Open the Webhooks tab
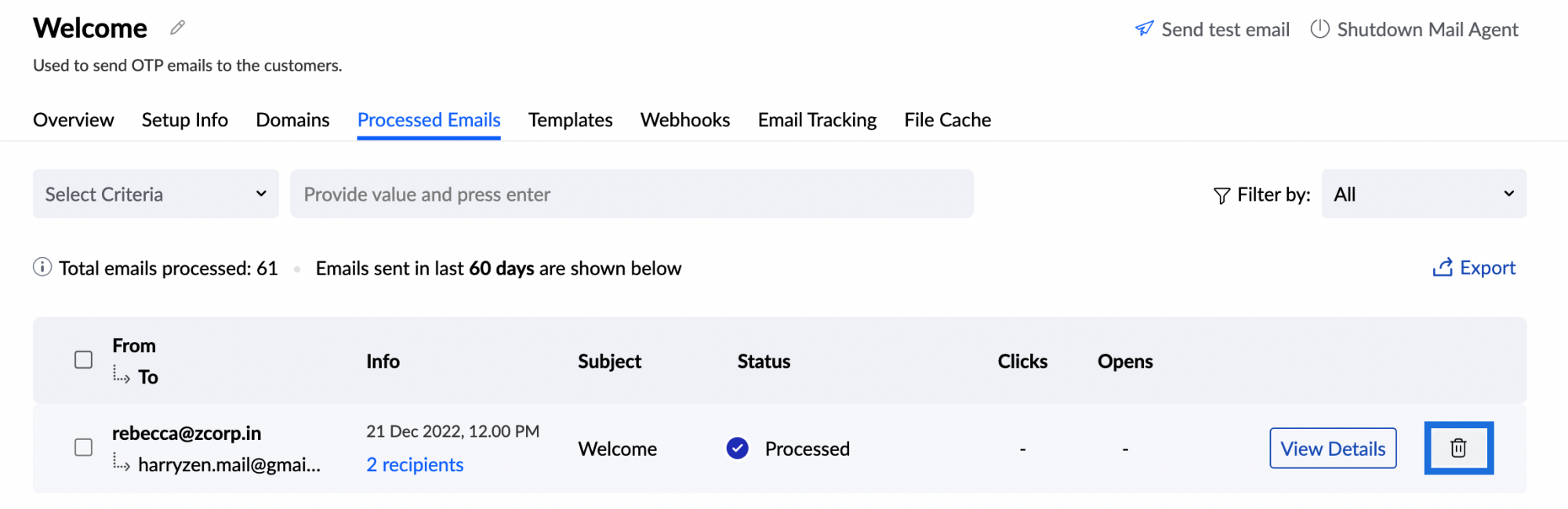 (685, 120)
